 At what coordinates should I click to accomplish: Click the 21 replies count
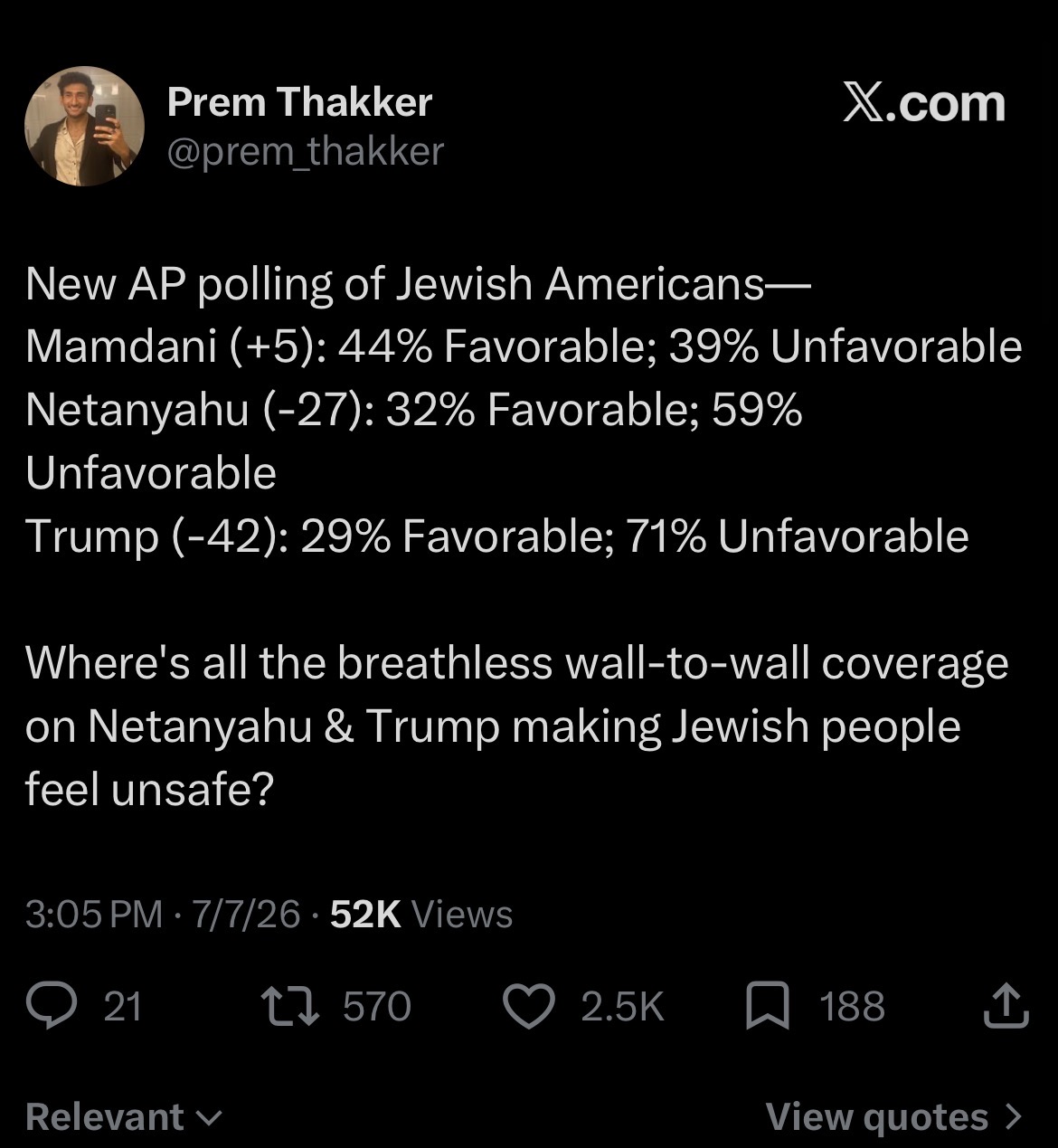click(x=123, y=1006)
